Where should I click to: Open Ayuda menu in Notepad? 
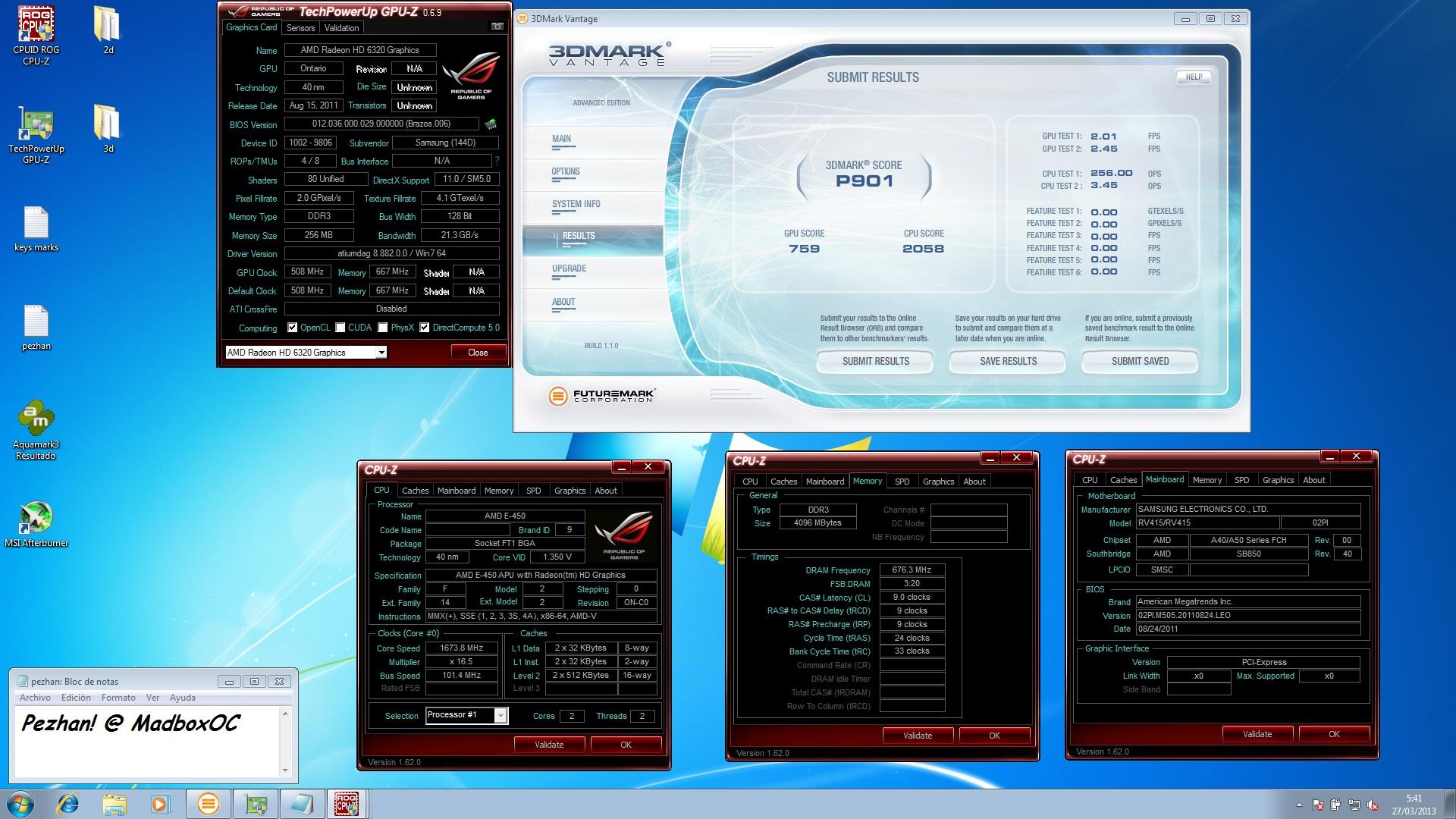point(182,698)
